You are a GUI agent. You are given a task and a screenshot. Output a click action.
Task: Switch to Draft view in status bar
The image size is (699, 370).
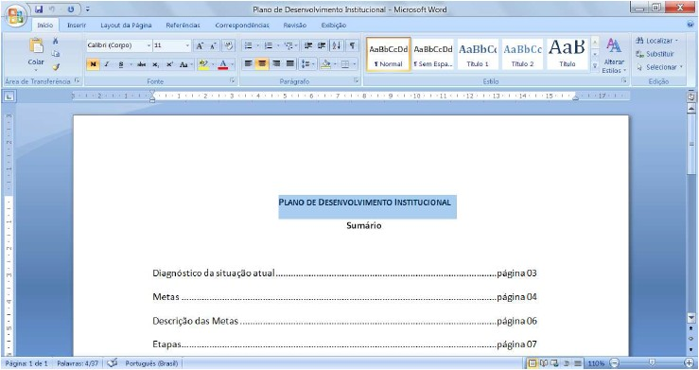578,363
